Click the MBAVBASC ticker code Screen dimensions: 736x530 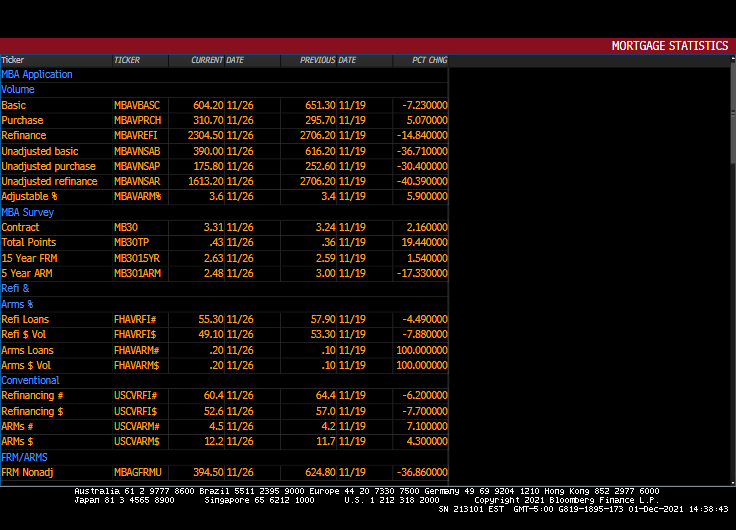click(x=137, y=105)
